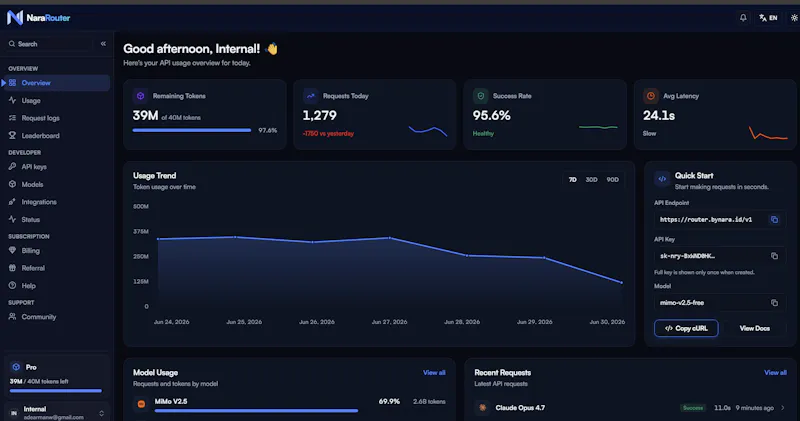Click the Quick Start code icon
The width and height of the screenshot is (800, 421).
[x=662, y=179]
